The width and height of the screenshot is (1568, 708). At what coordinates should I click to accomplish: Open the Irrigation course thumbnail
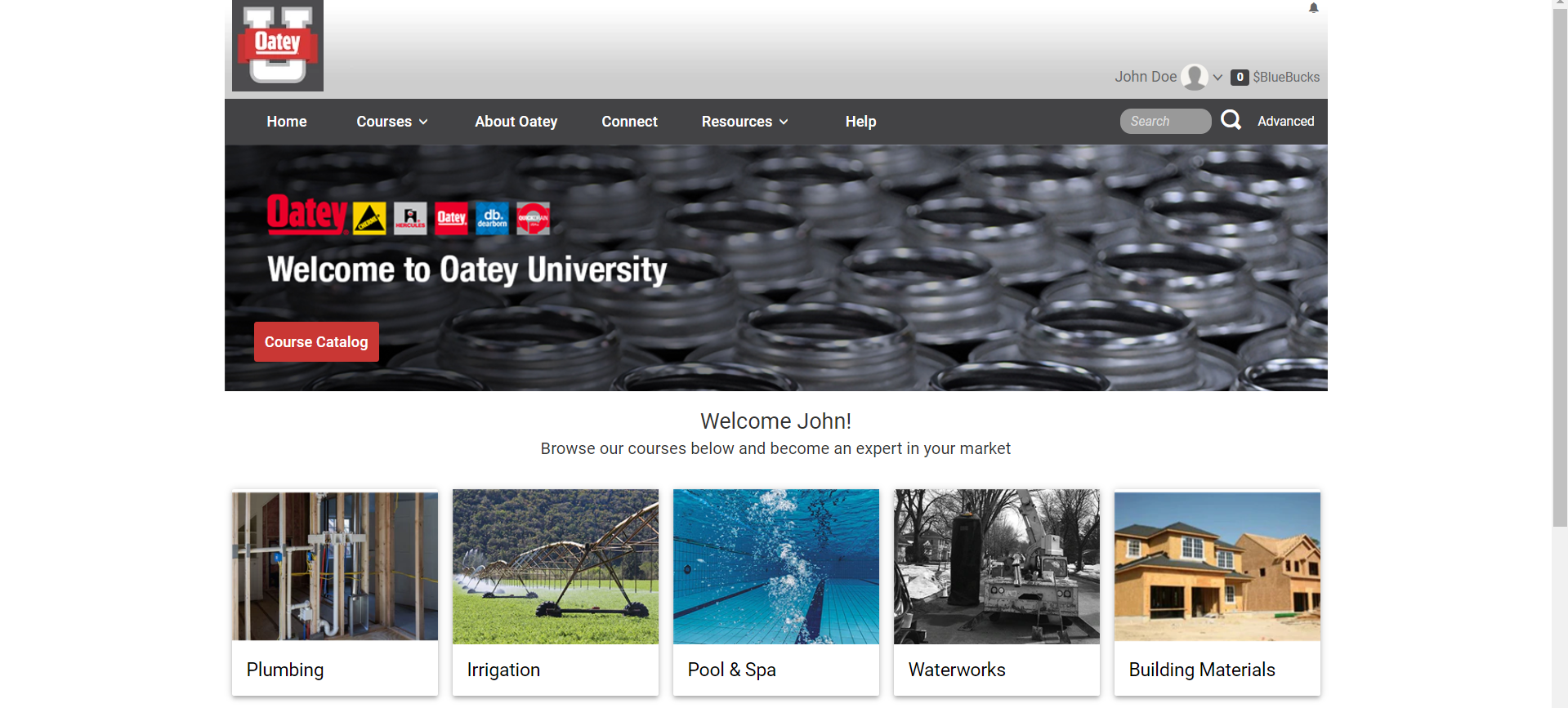[x=556, y=567]
